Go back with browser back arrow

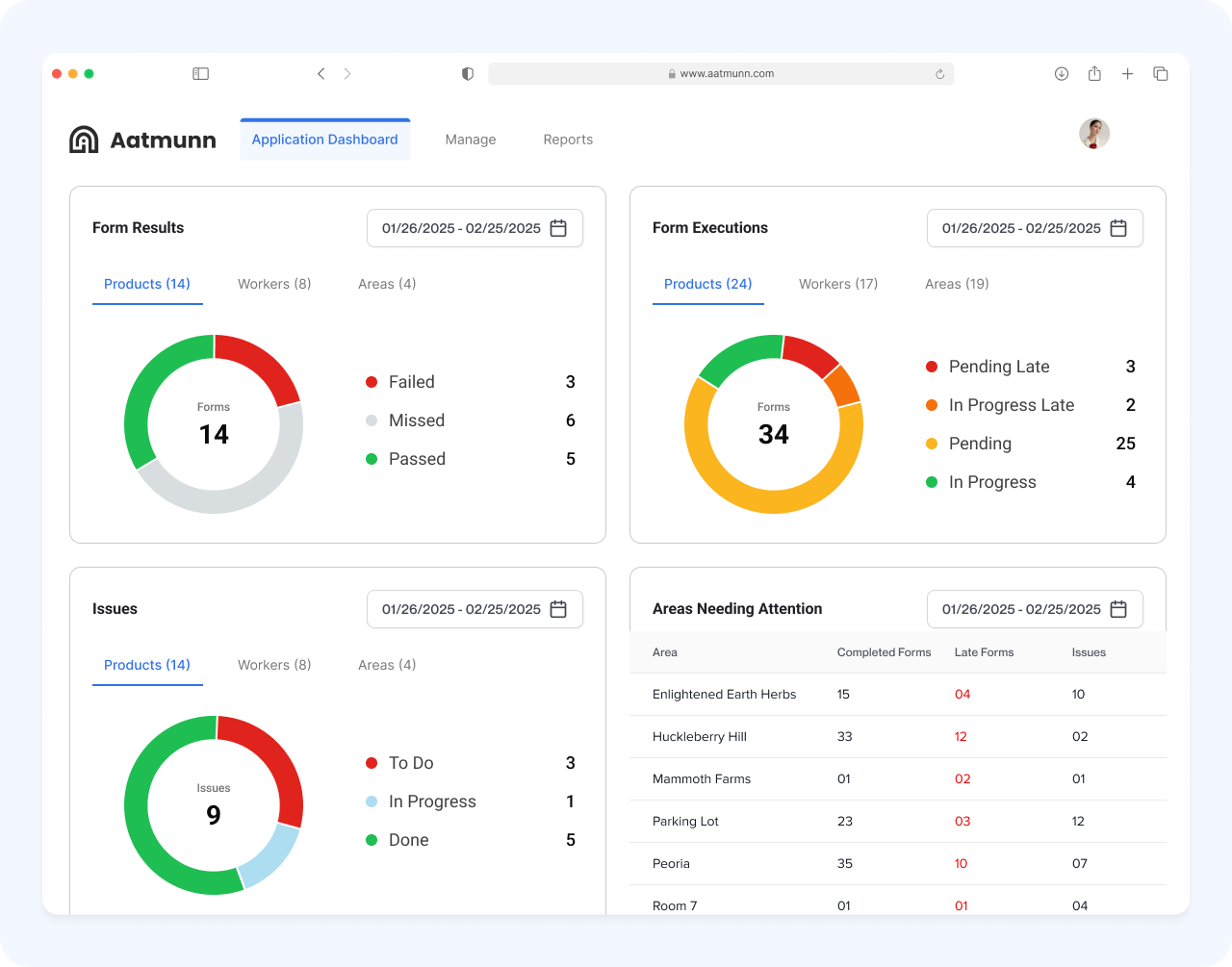tap(321, 74)
